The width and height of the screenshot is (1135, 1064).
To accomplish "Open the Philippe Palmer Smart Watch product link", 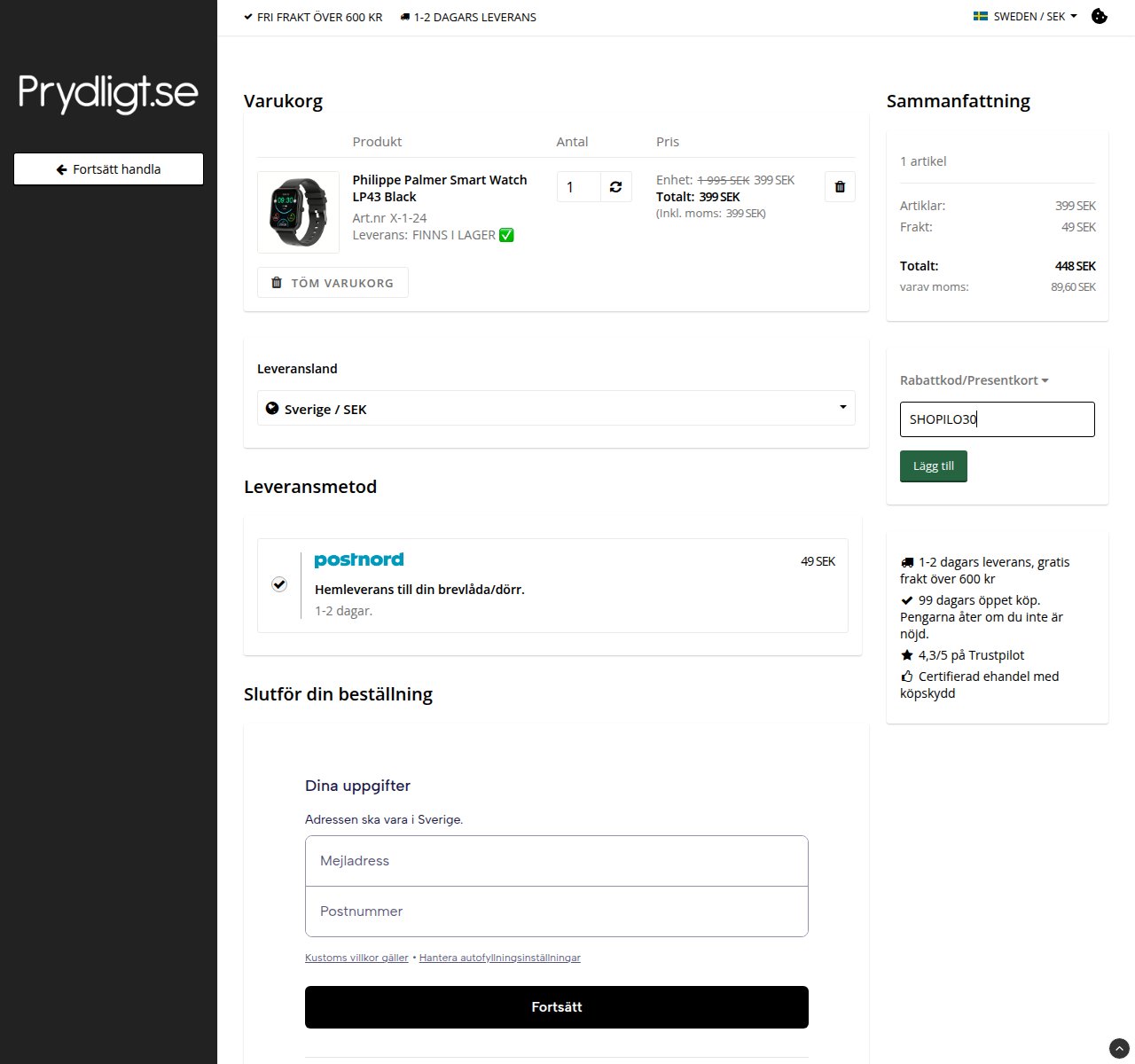I will [440, 188].
